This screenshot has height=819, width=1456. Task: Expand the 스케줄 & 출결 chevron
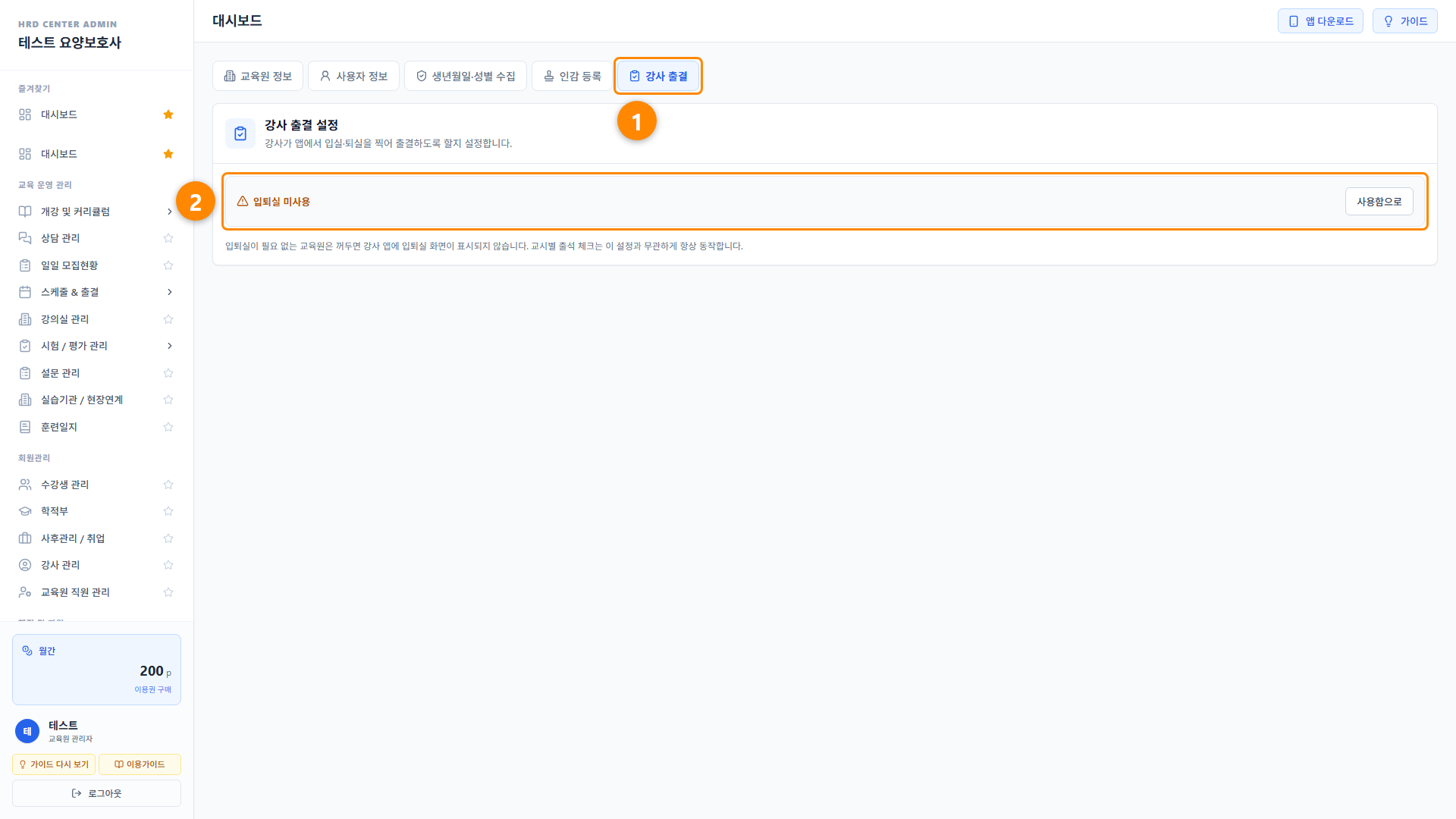(169, 292)
